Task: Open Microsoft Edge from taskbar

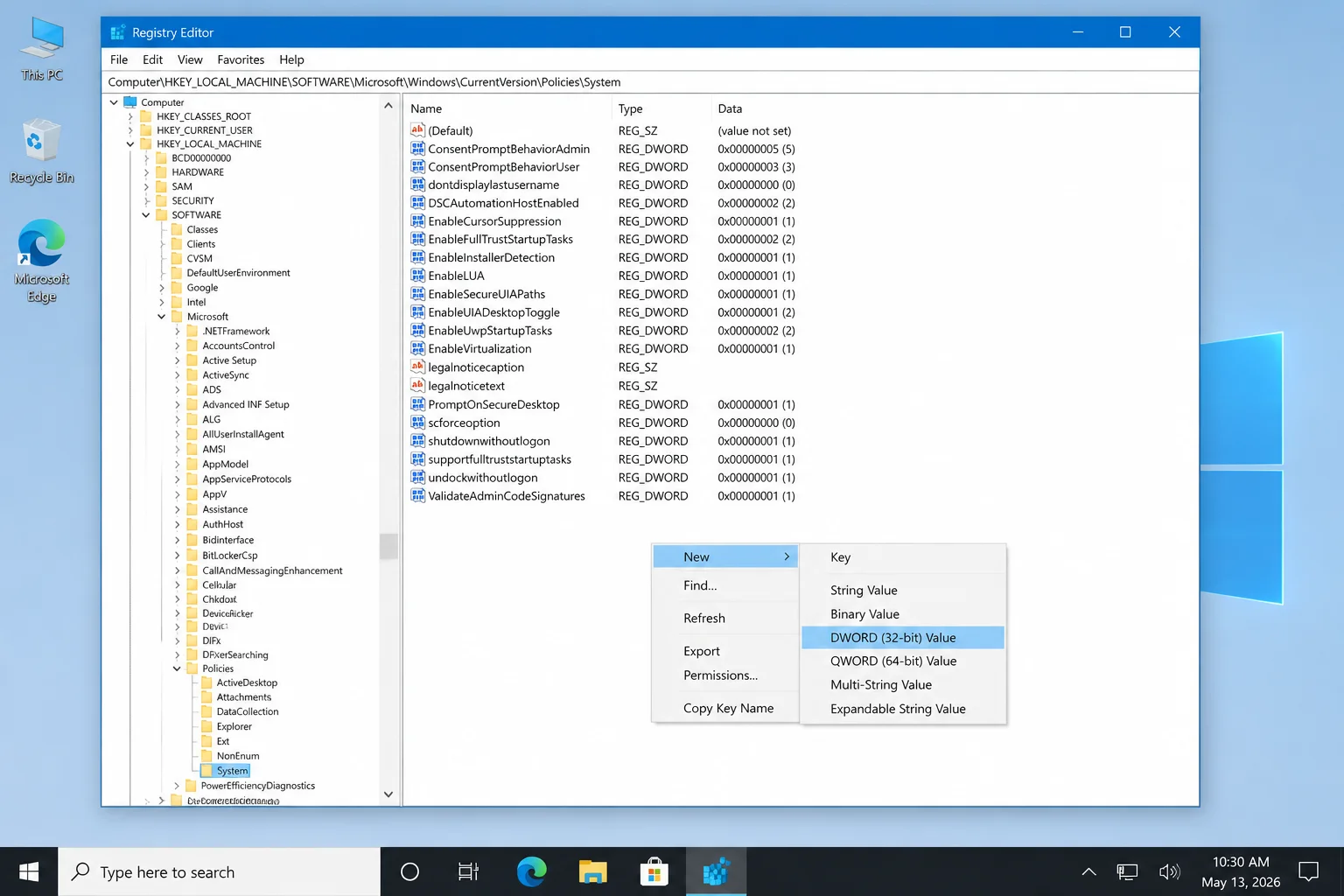Action: tap(531, 871)
